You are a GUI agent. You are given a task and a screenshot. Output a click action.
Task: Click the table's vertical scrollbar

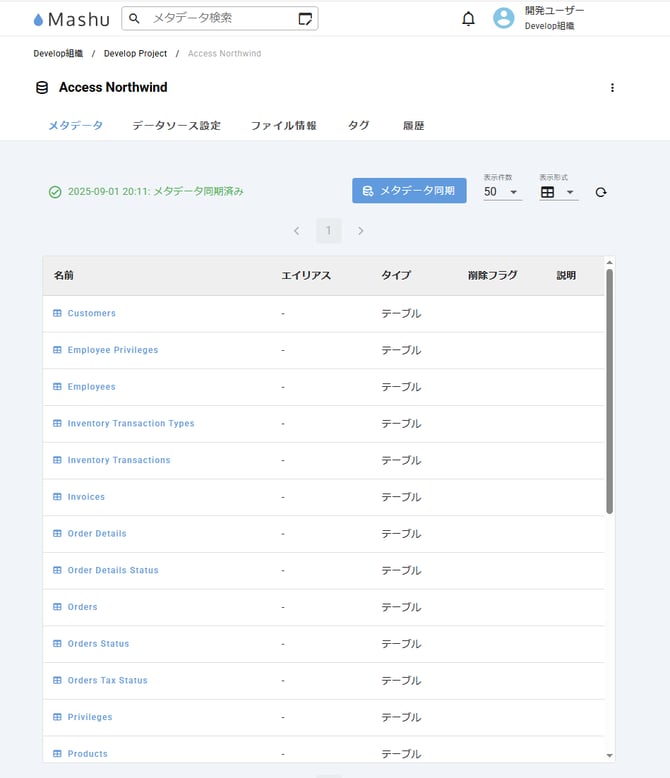click(609, 390)
